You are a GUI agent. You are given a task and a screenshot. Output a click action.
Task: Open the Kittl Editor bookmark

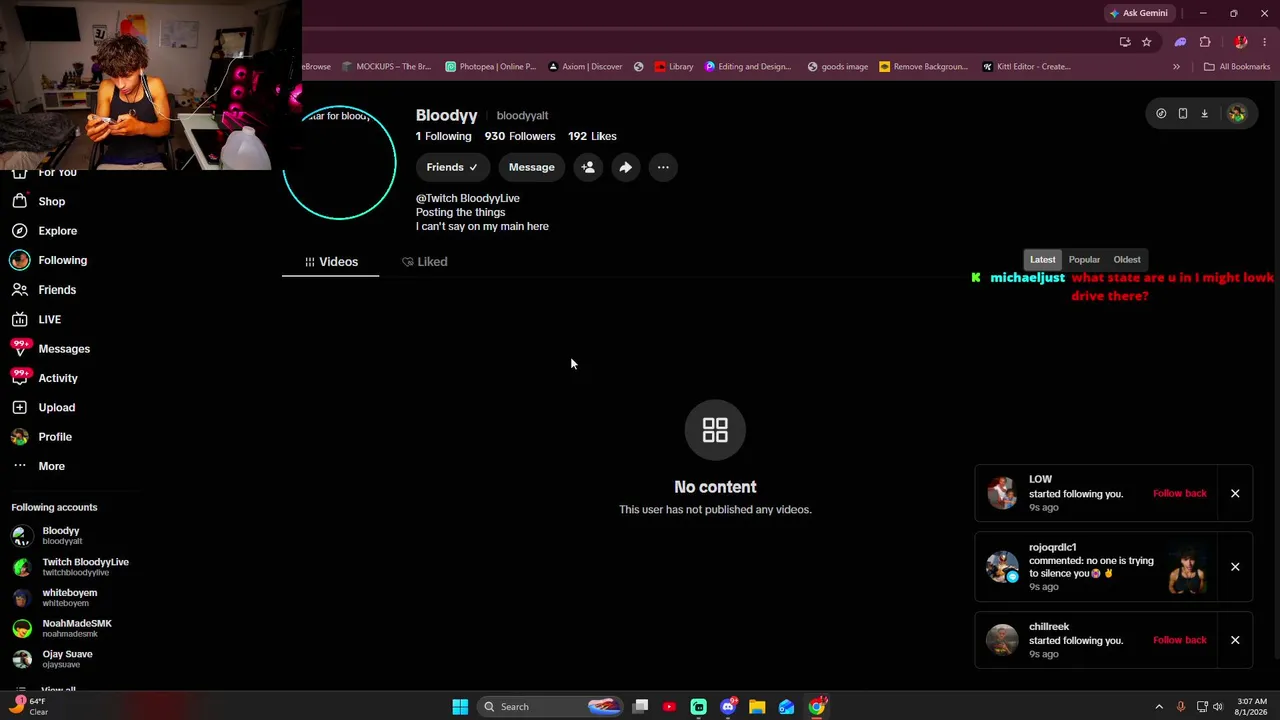pyautogui.click(x=1026, y=67)
